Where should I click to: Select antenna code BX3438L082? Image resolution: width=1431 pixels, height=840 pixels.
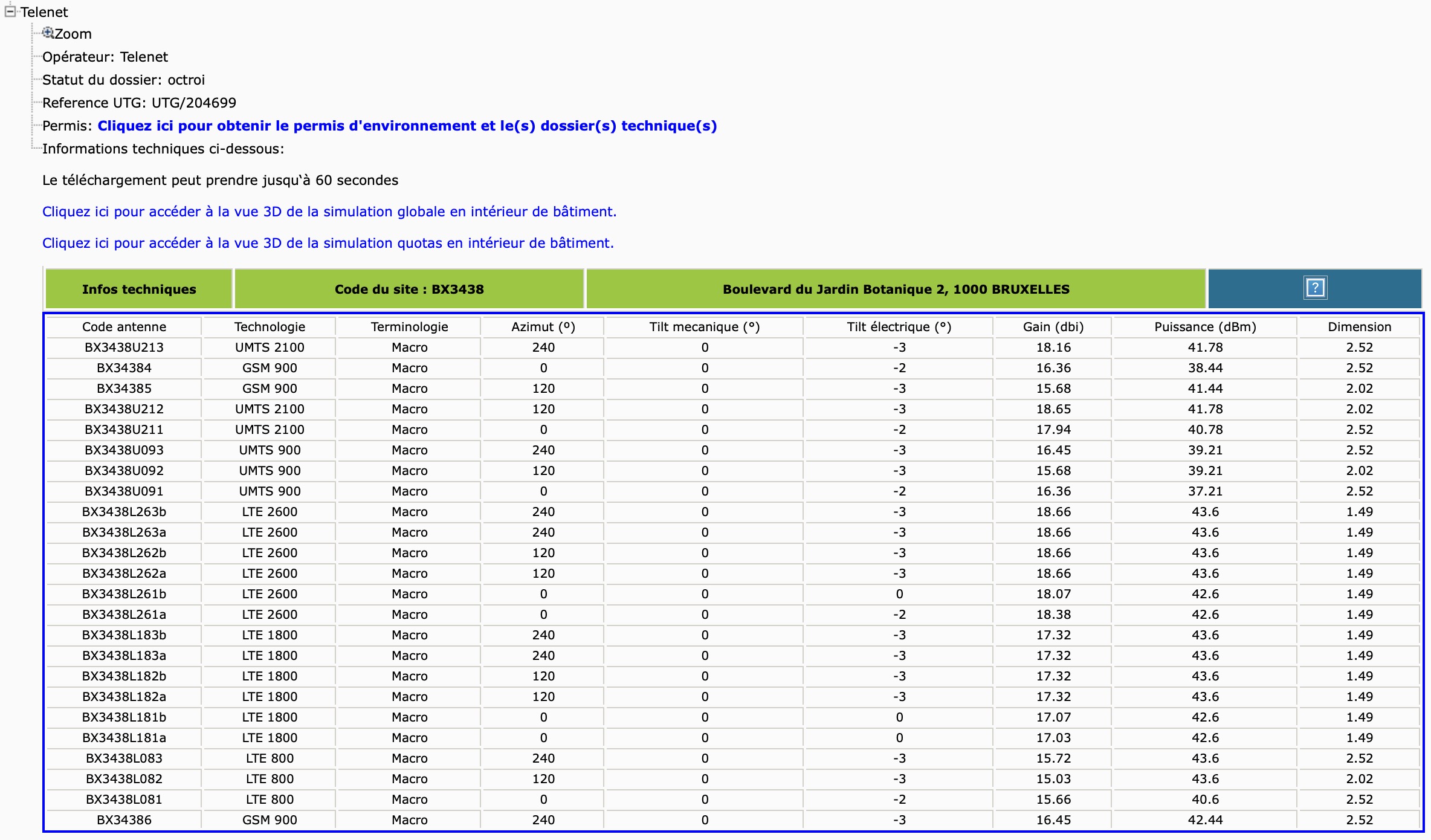pos(124,779)
